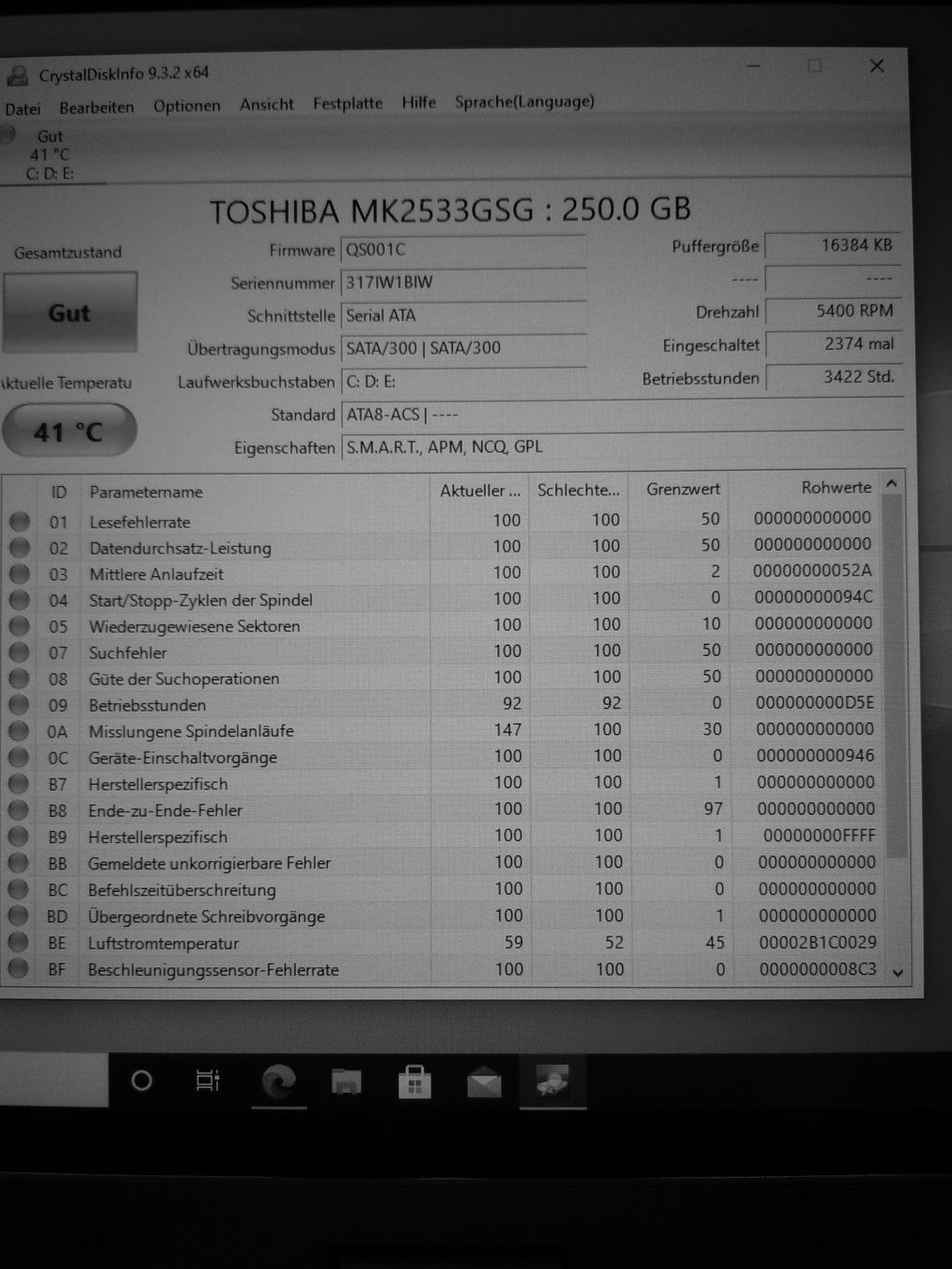
Task: Click the Seriennummer field
Action: click(x=463, y=282)
